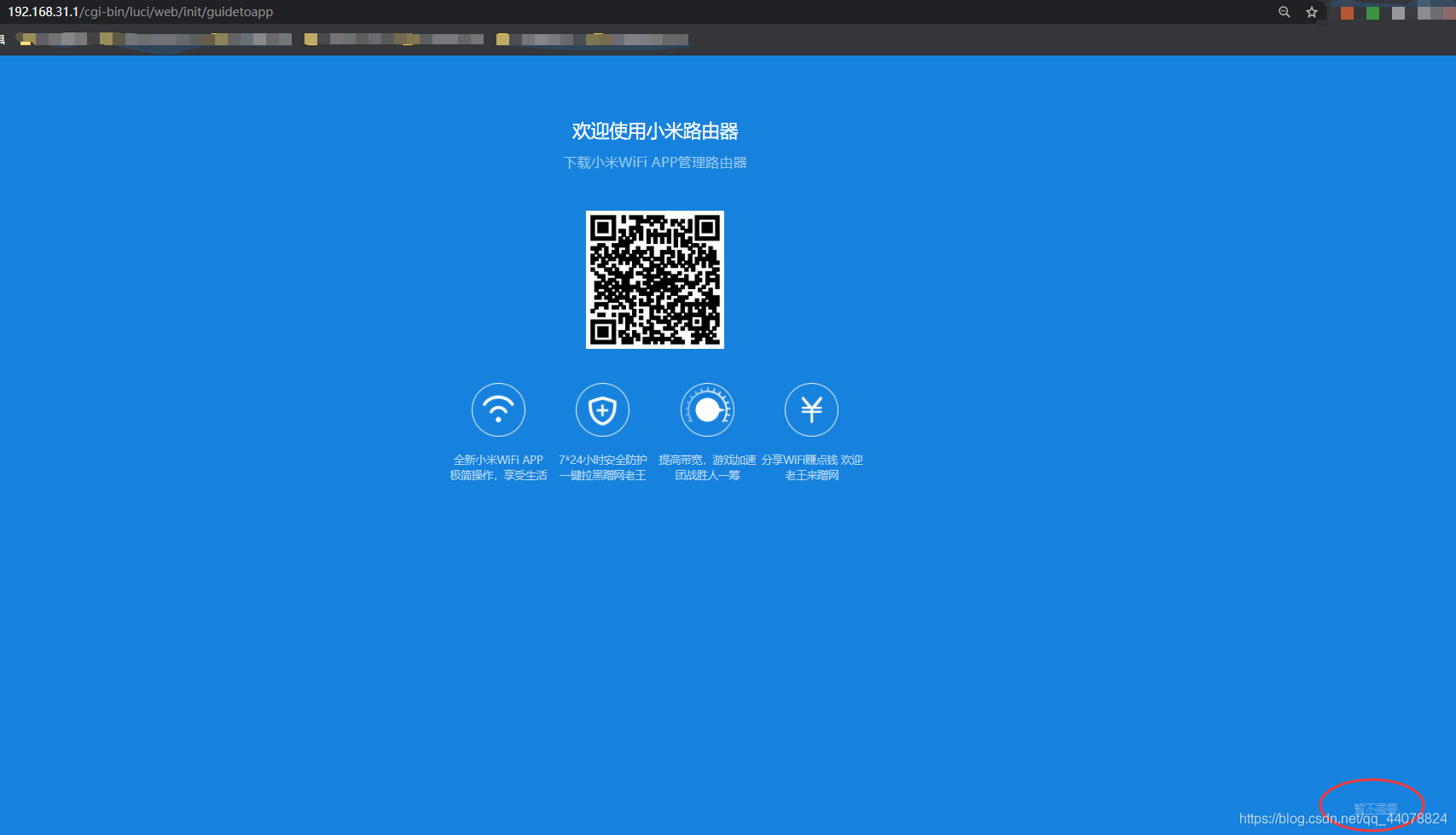
Task: Click the caption 全新小米WiFi APP
Action: click(498, 460)
